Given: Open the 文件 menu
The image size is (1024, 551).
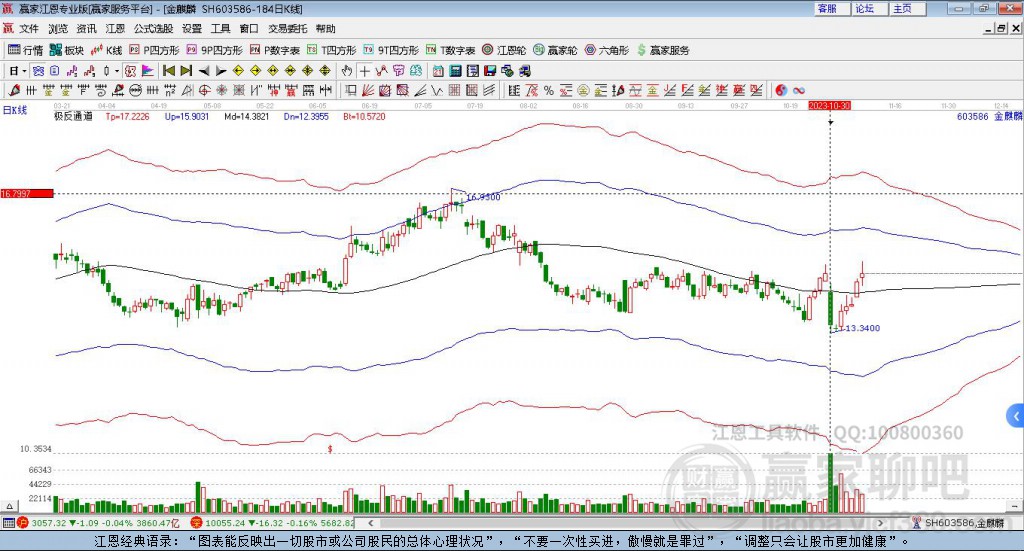Looking at the screenshot, I should 29,29.
